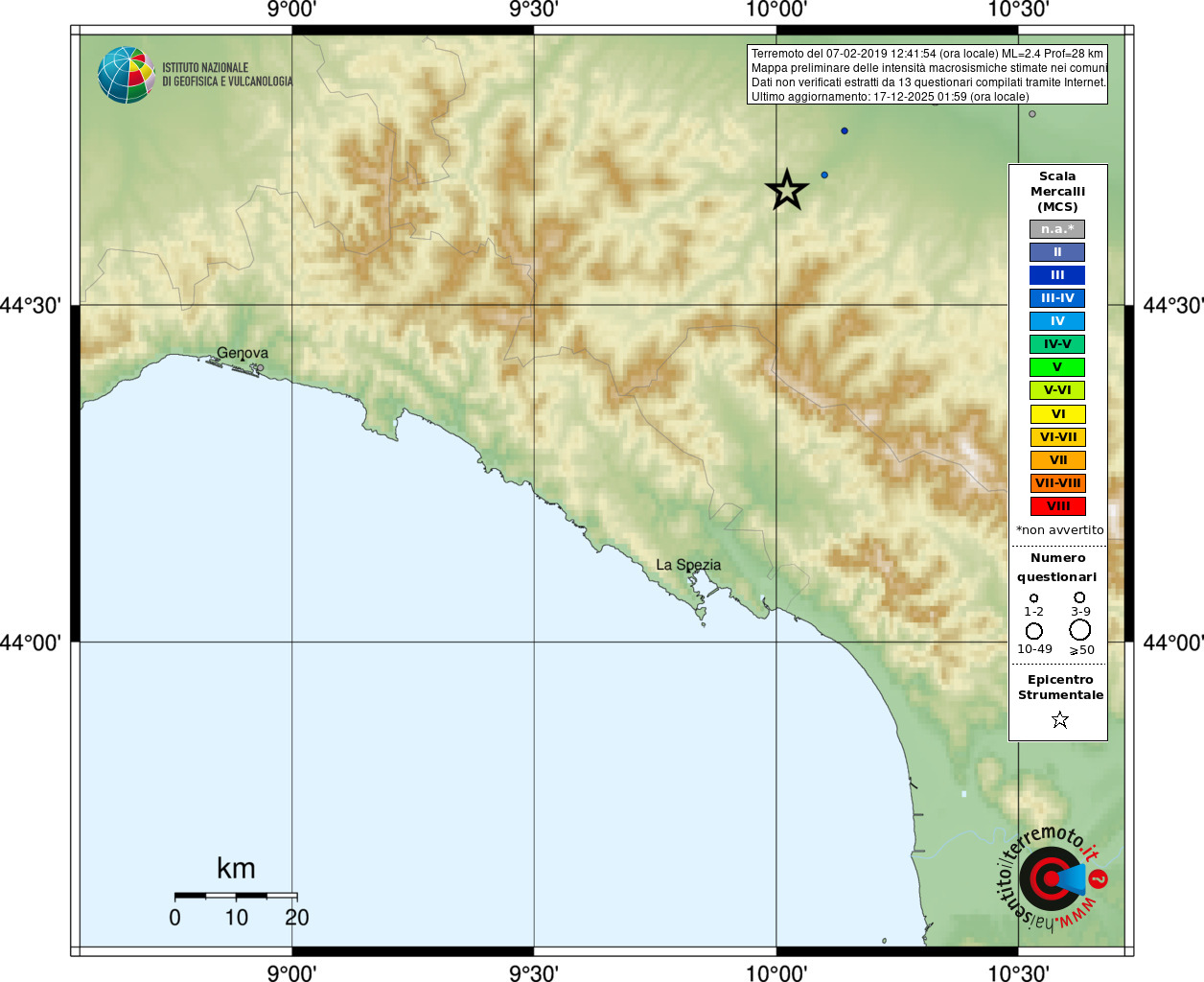
Task: Select the III intensity swatch
Action: click(x=1057, y=275)
